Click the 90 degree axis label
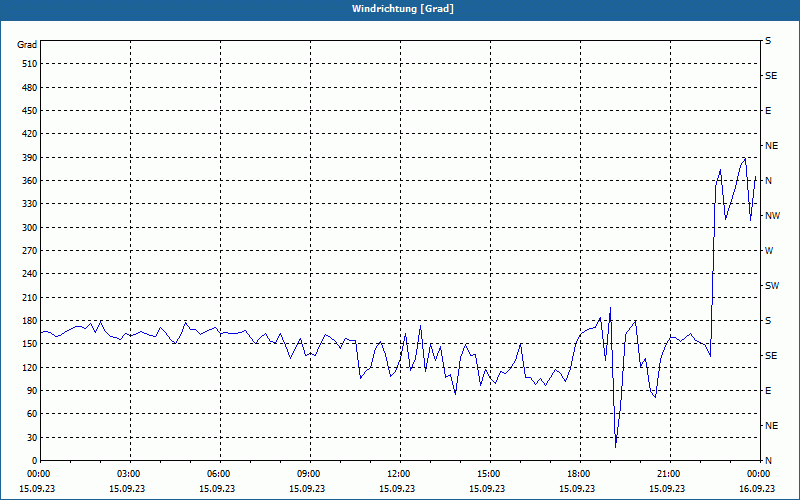800x500 pixels. point(32,391)
